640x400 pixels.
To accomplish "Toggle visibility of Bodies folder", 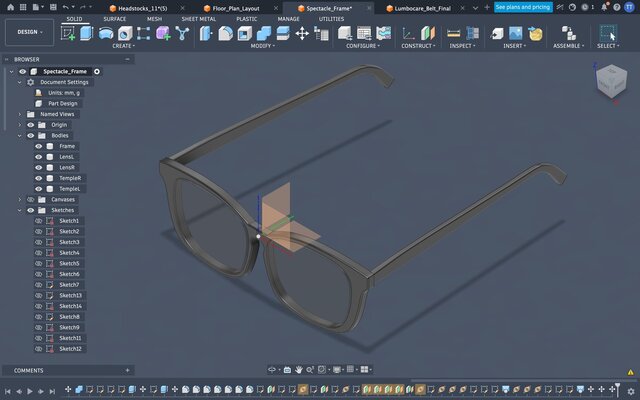I will pyautogui.click(x=31, y=136).
